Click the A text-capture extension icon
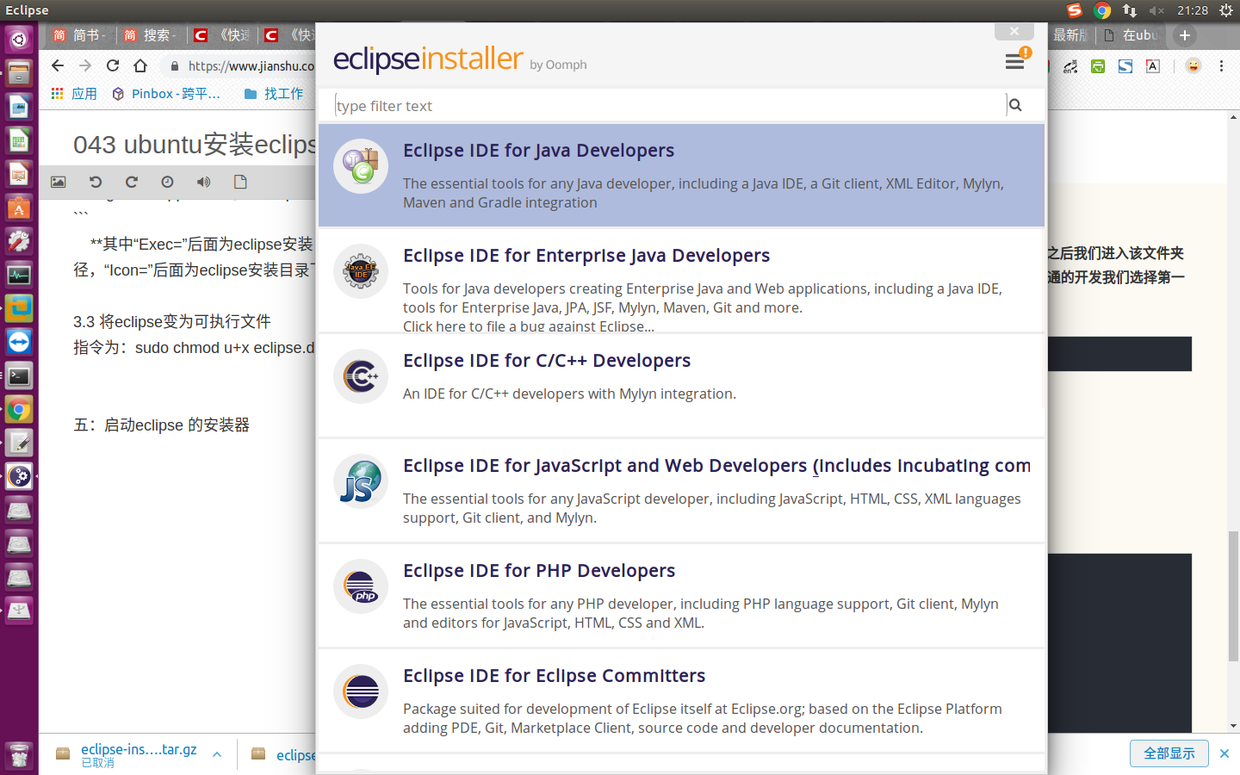 (1152, 66)
